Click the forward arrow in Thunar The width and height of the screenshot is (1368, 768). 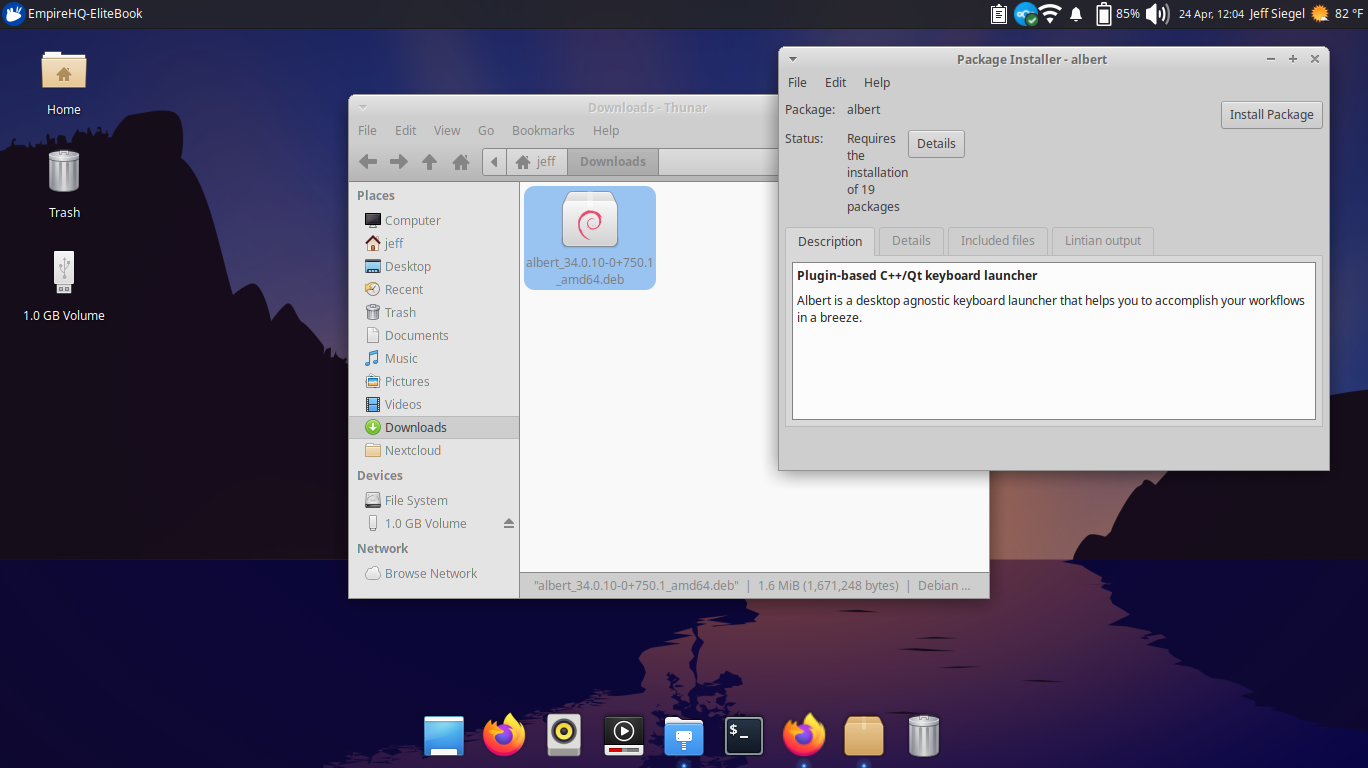(x=398, y=161)
